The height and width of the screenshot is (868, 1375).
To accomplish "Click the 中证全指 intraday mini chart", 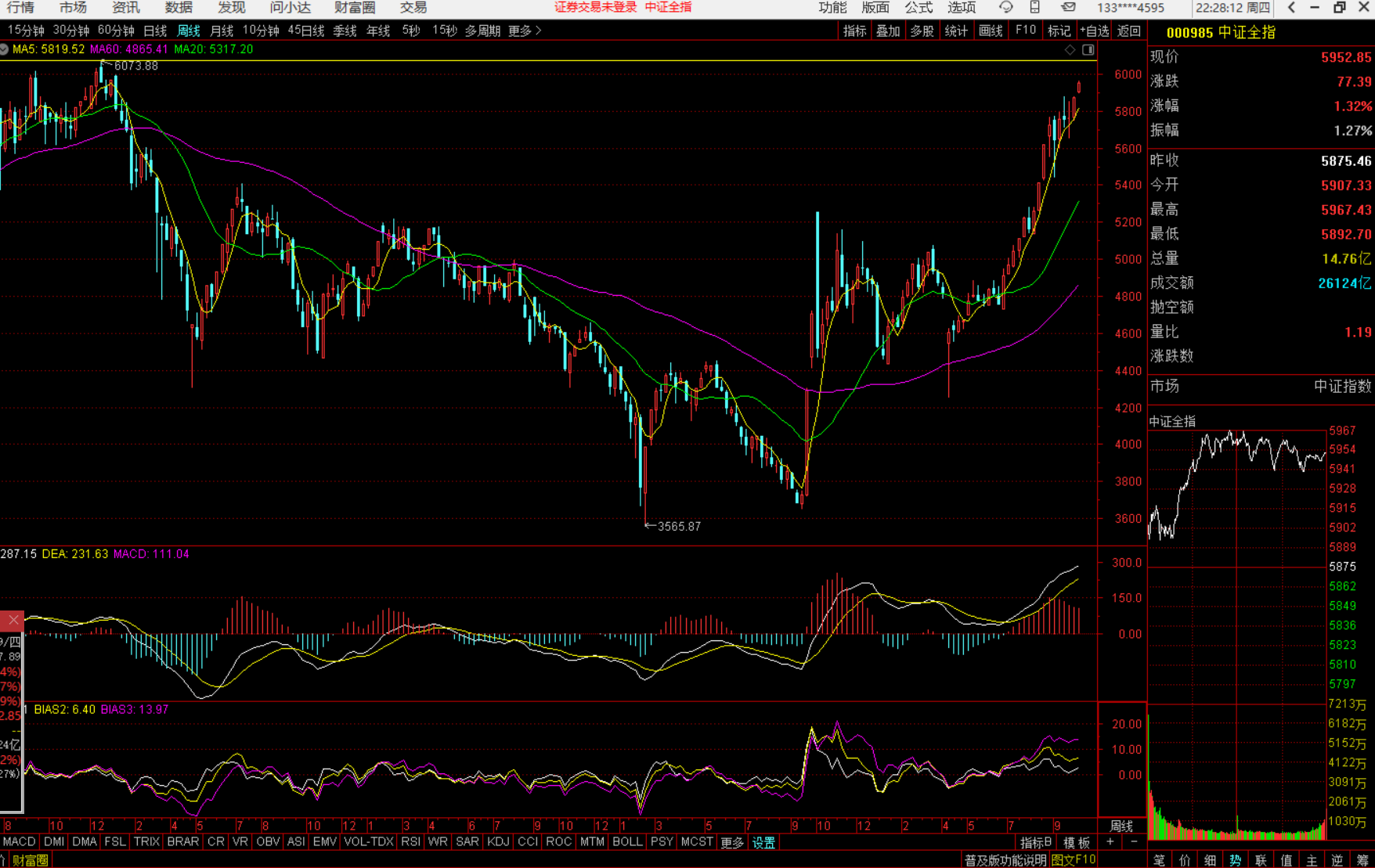I will (x=1237, y=564).
